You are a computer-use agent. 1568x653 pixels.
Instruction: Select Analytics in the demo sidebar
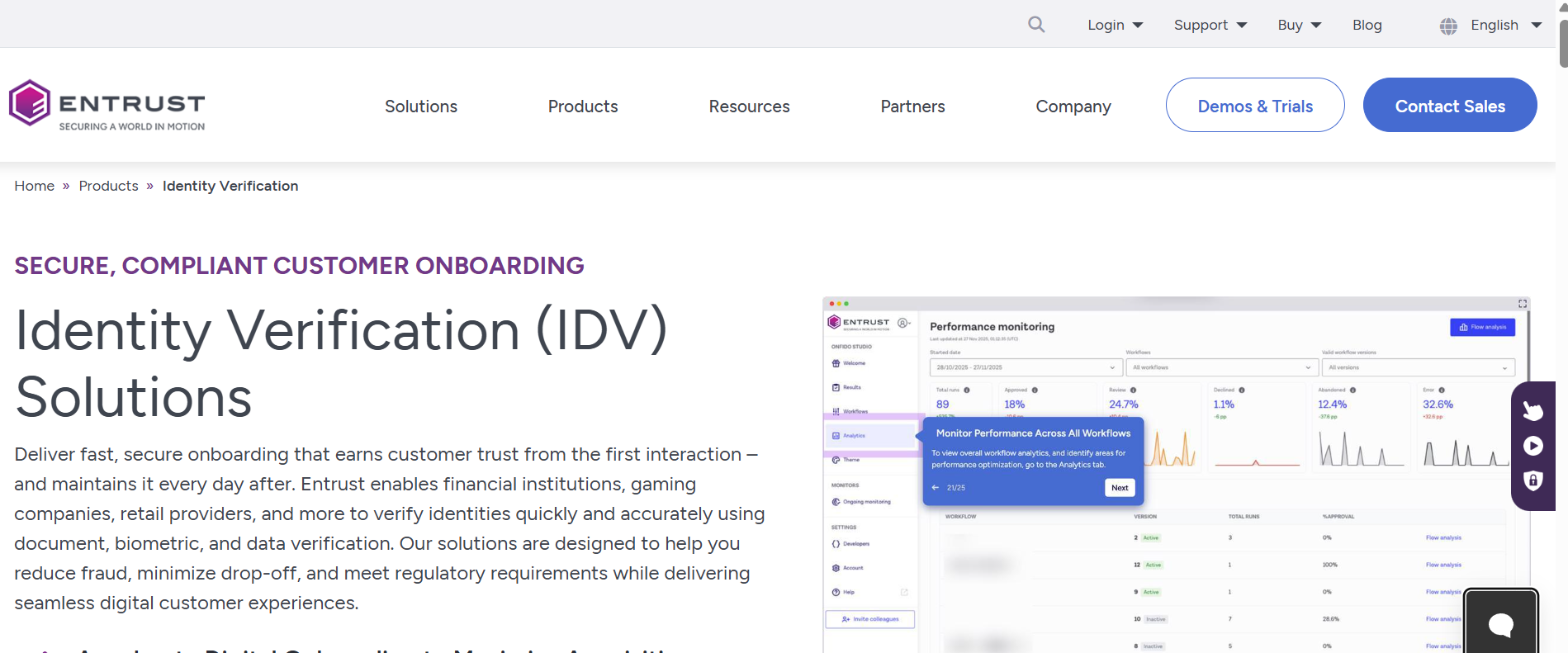coord(872,436)
